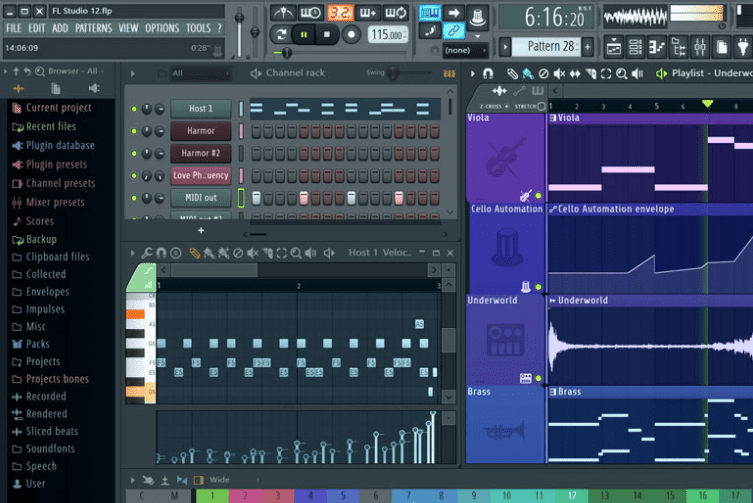Select the piano roll zoom tool
The width and height of the screenshot is (753, 503).
[296, 253]
